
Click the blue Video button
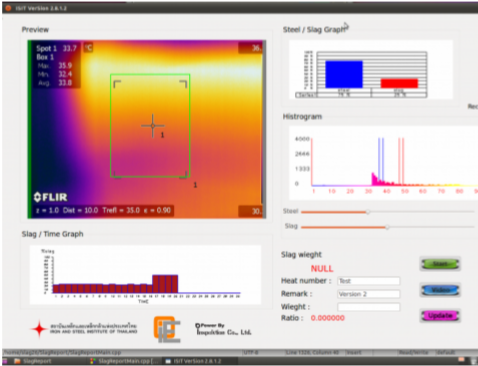click(x=440, y=290)
